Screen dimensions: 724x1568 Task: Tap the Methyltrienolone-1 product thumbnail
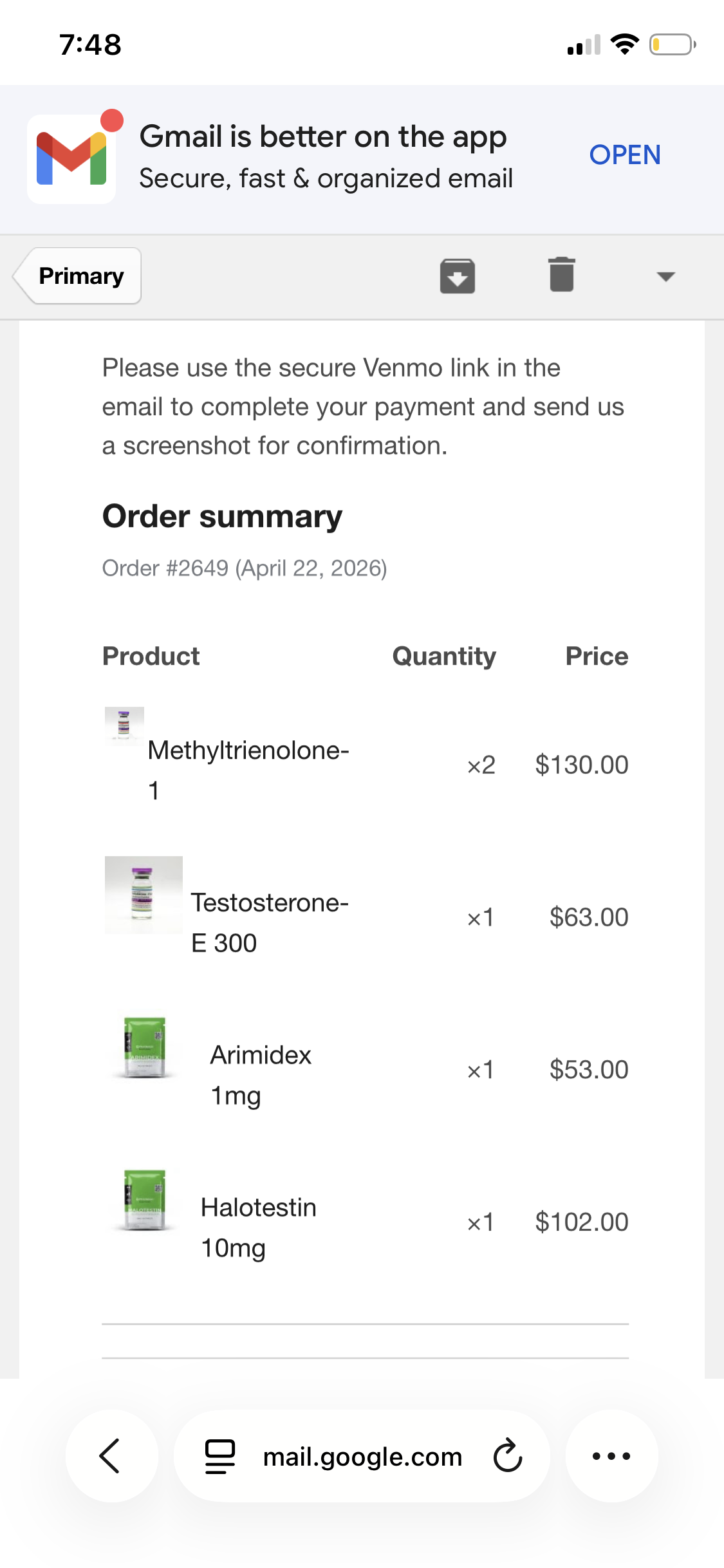coord(124,725)
